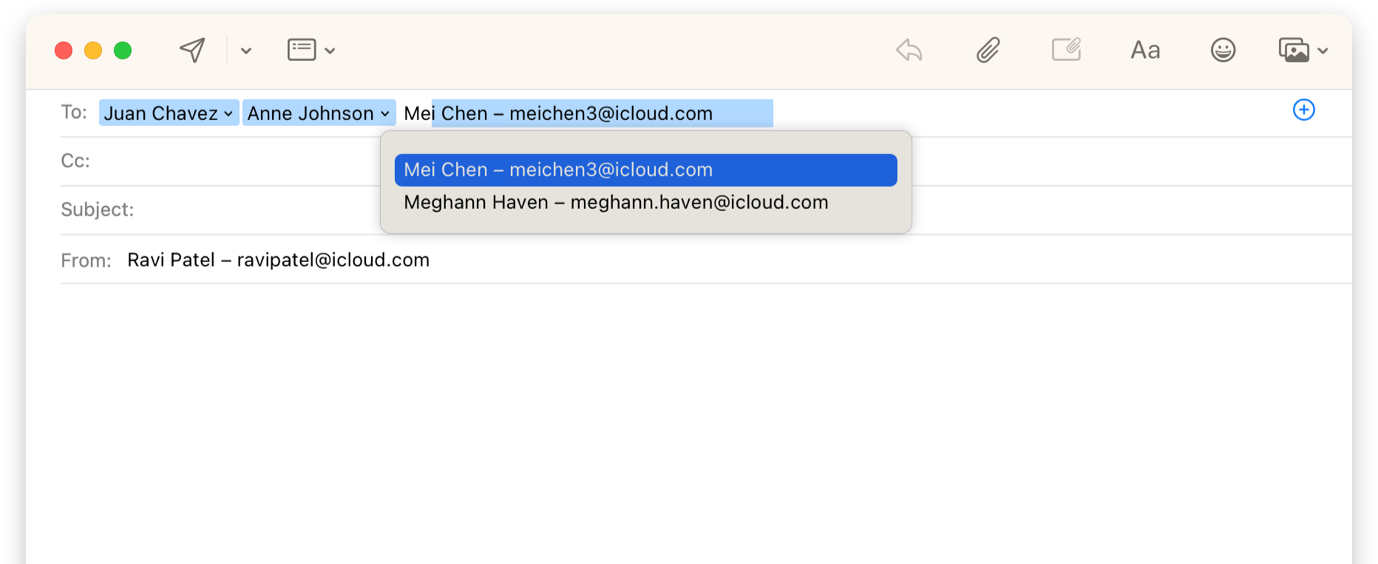Click the Reply arrow icon
The width and height of the screenshot is (1378, 564).
909,50
